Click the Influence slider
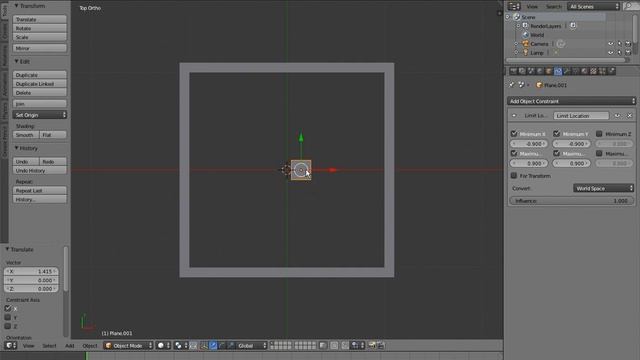 (571, 201)
